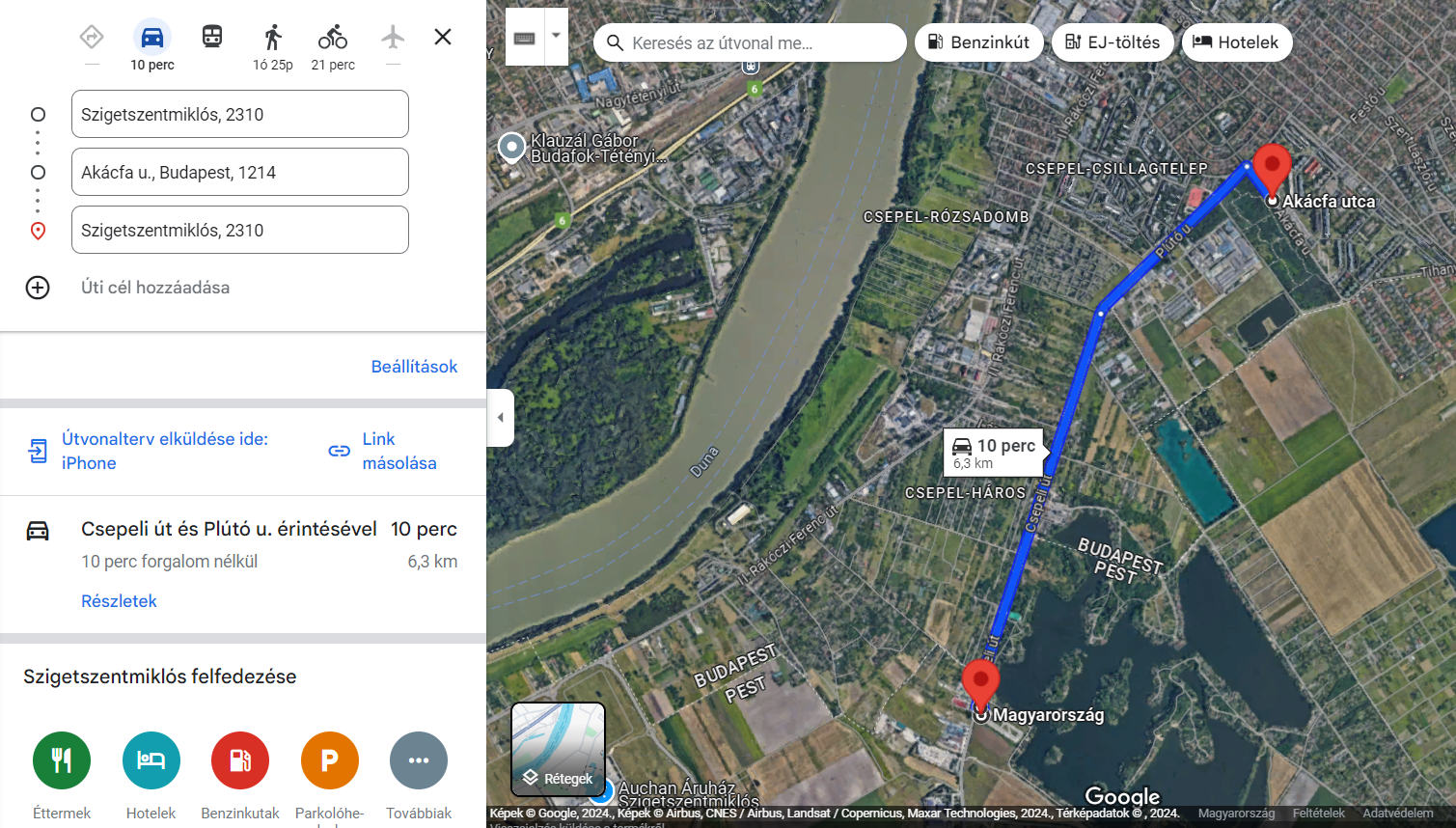Edit Akácfa u., Budapest waypoint field
The width and height of the screenshot is (1456, 828).
click(240, 172)
